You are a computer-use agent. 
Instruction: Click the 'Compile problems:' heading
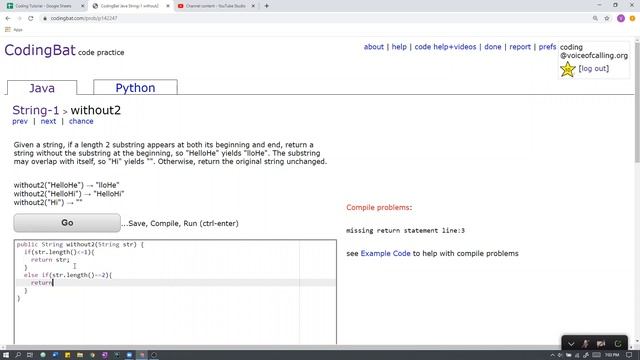pyautogui.click(x=379, y=207)
